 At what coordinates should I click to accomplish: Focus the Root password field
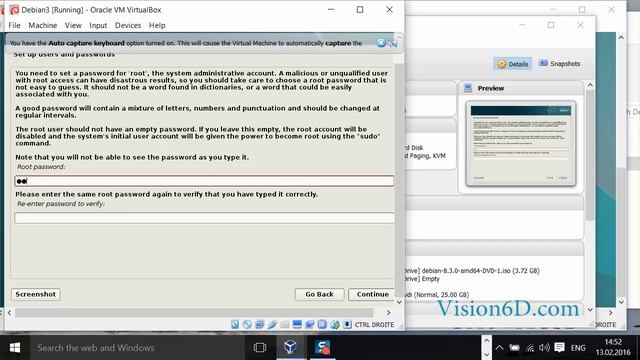point(204,181)
